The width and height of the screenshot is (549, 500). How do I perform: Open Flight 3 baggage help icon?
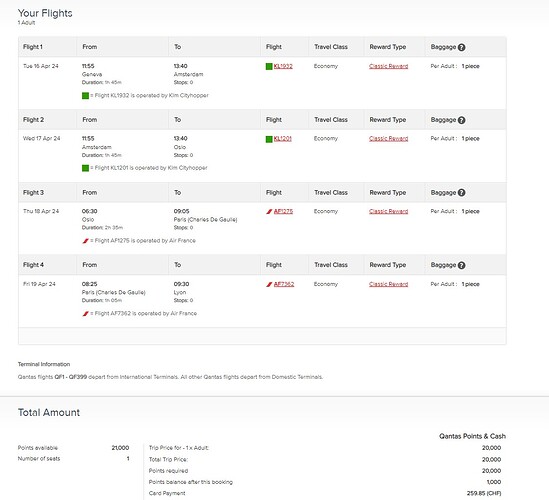click(x=461, y=193)
